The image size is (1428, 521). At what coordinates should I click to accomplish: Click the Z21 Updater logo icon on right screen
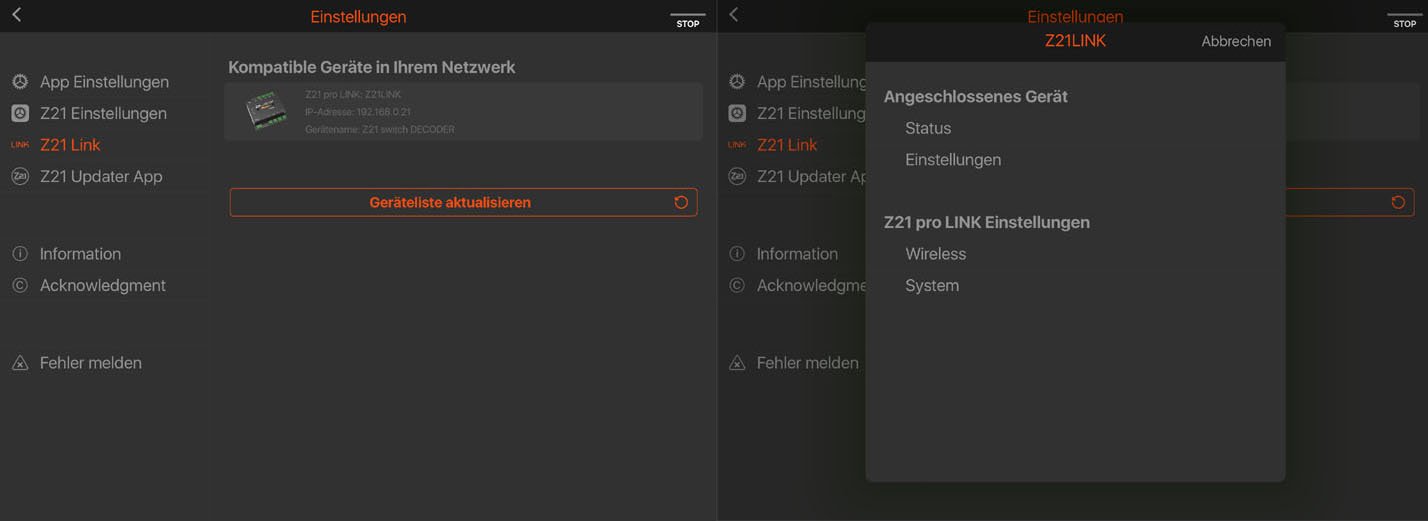[x=737, y=177]
